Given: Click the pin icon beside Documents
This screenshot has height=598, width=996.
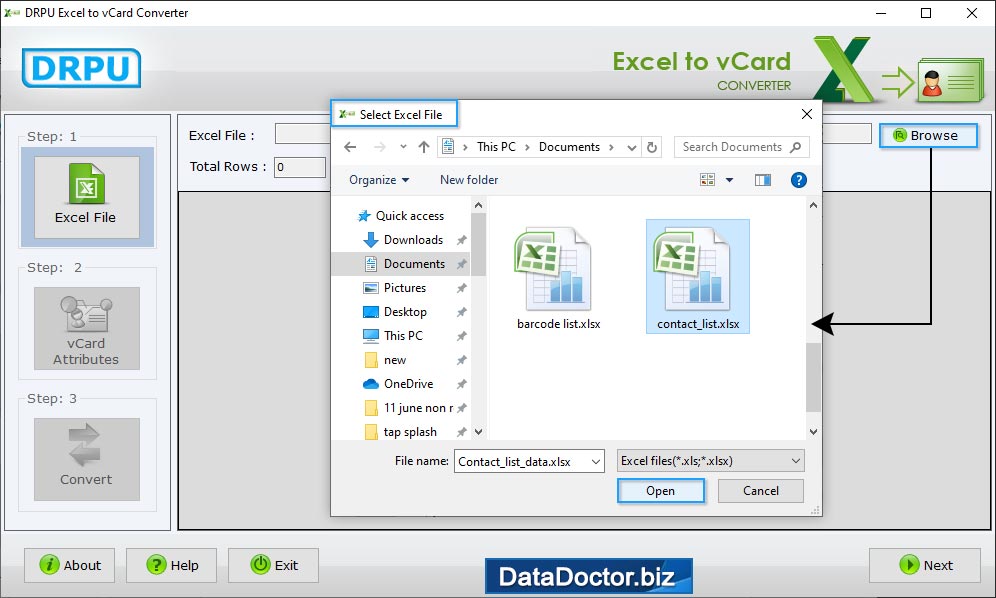Looking at the screenshot, I should click(462, 264).
